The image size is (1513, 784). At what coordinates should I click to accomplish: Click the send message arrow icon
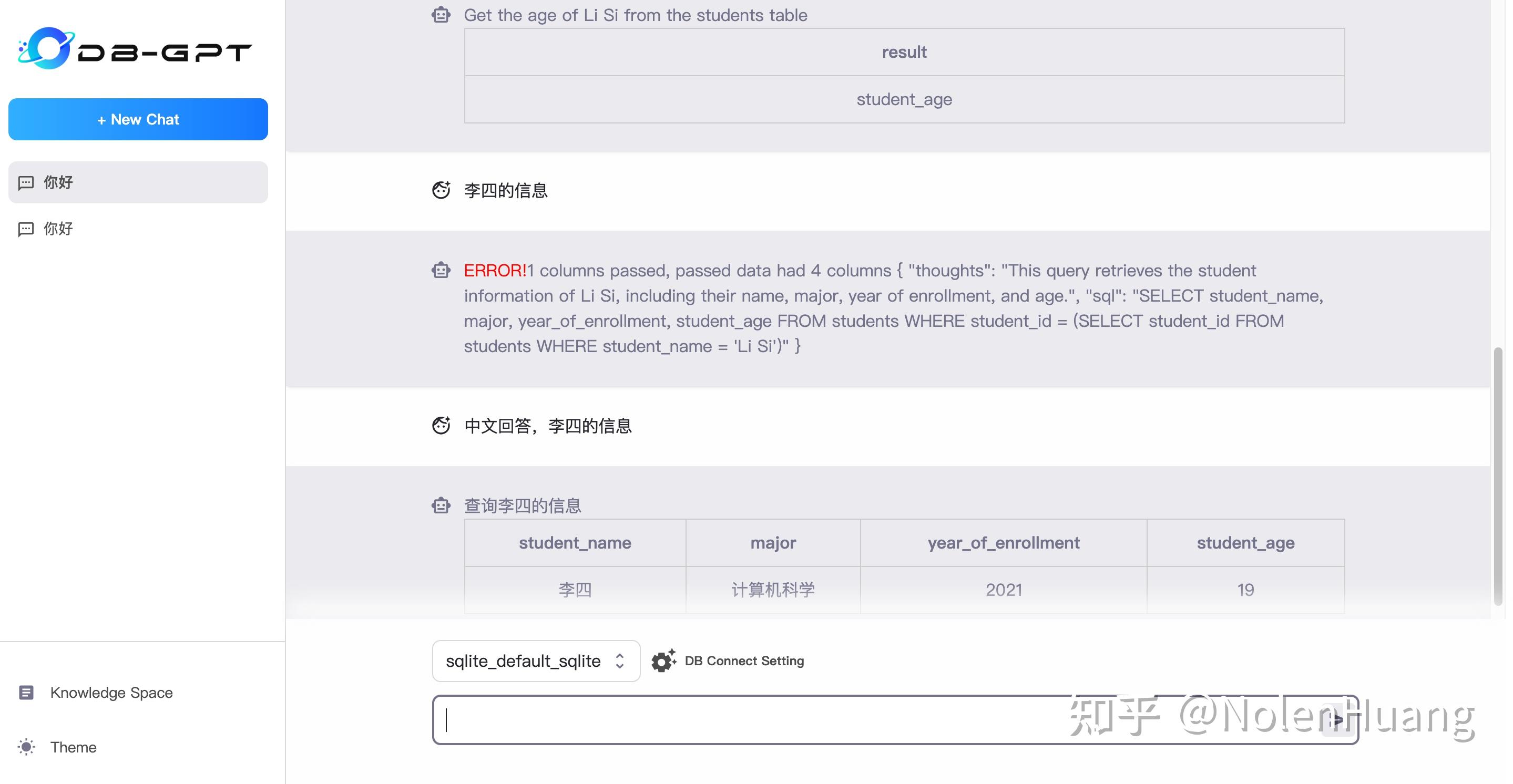(x=1339, y=720)
